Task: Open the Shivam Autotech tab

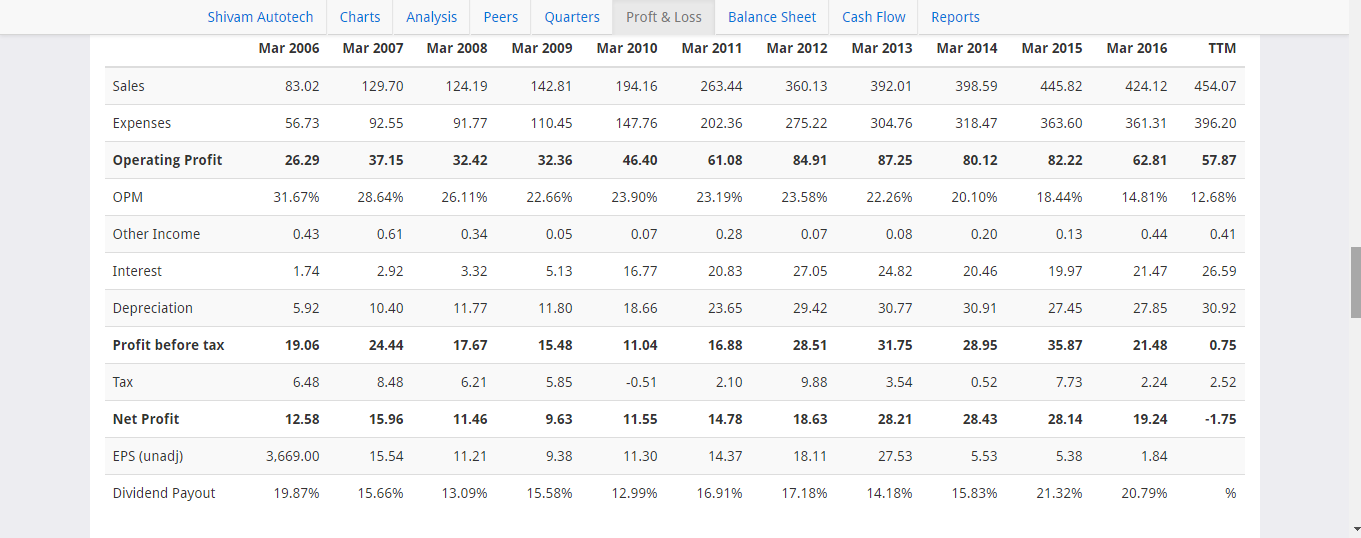Action: pos(260,17)
